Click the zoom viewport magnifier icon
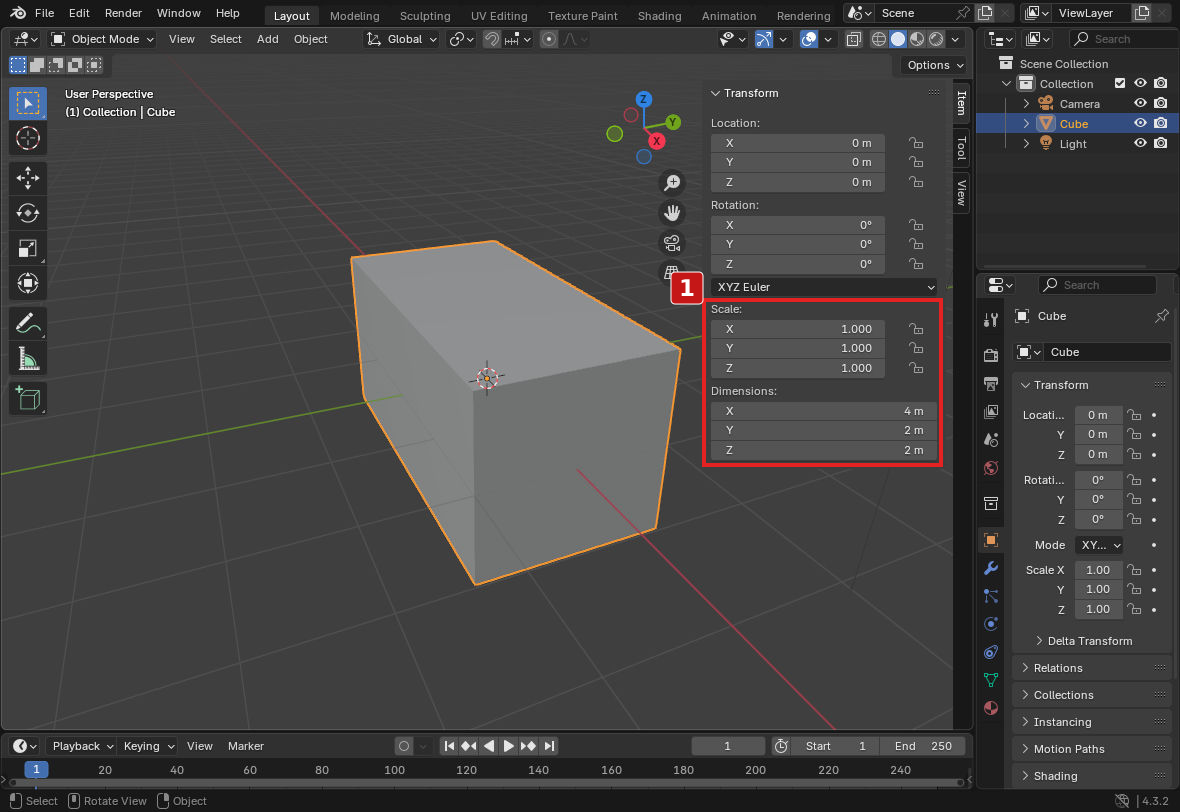 click(x=672, y=182)
